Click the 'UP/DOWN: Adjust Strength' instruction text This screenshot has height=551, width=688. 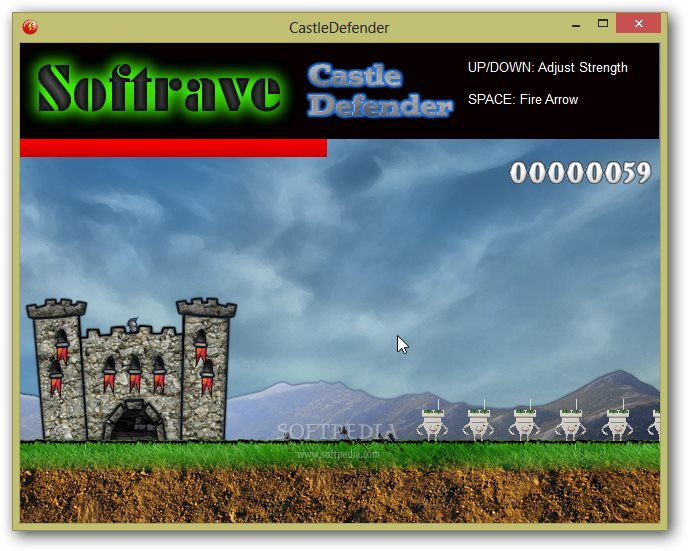(547, 68)
